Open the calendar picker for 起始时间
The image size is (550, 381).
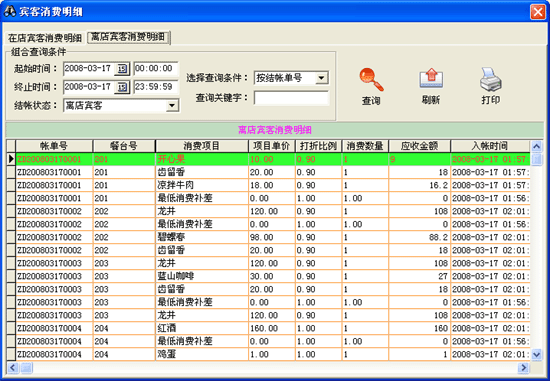tap(122, 68)
